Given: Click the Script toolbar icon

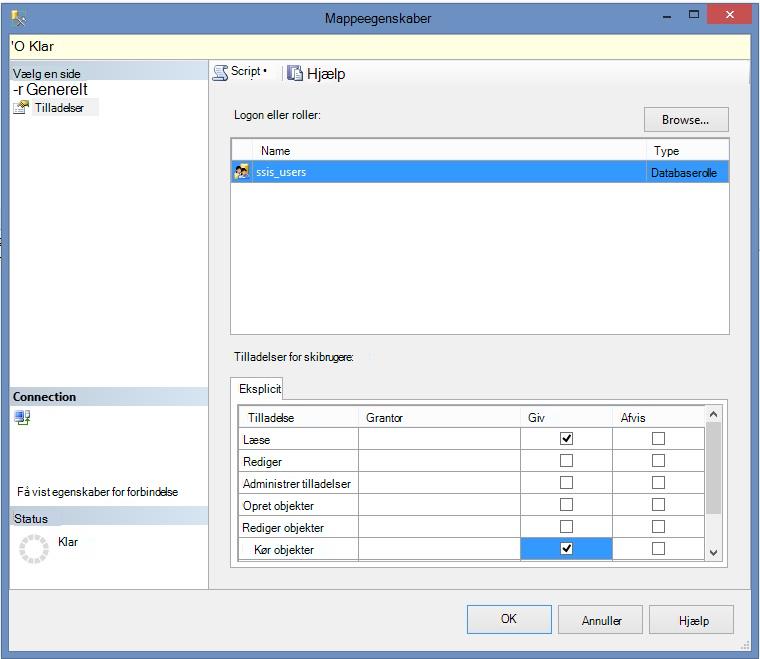Looking at the screenshot, I should [x=221, y=73].
